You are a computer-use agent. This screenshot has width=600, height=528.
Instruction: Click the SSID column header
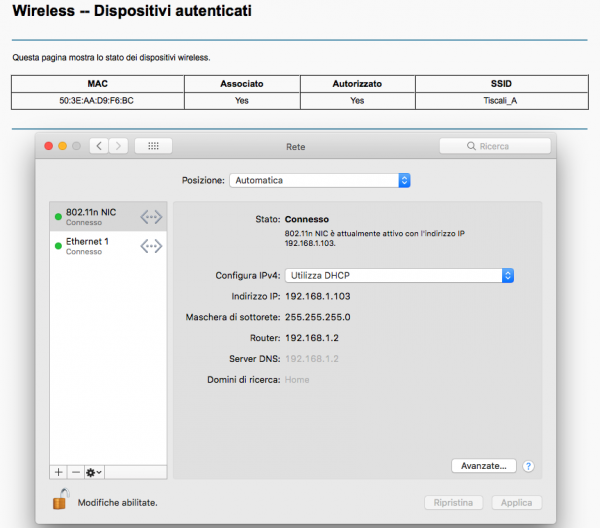[x=501, y=84]
